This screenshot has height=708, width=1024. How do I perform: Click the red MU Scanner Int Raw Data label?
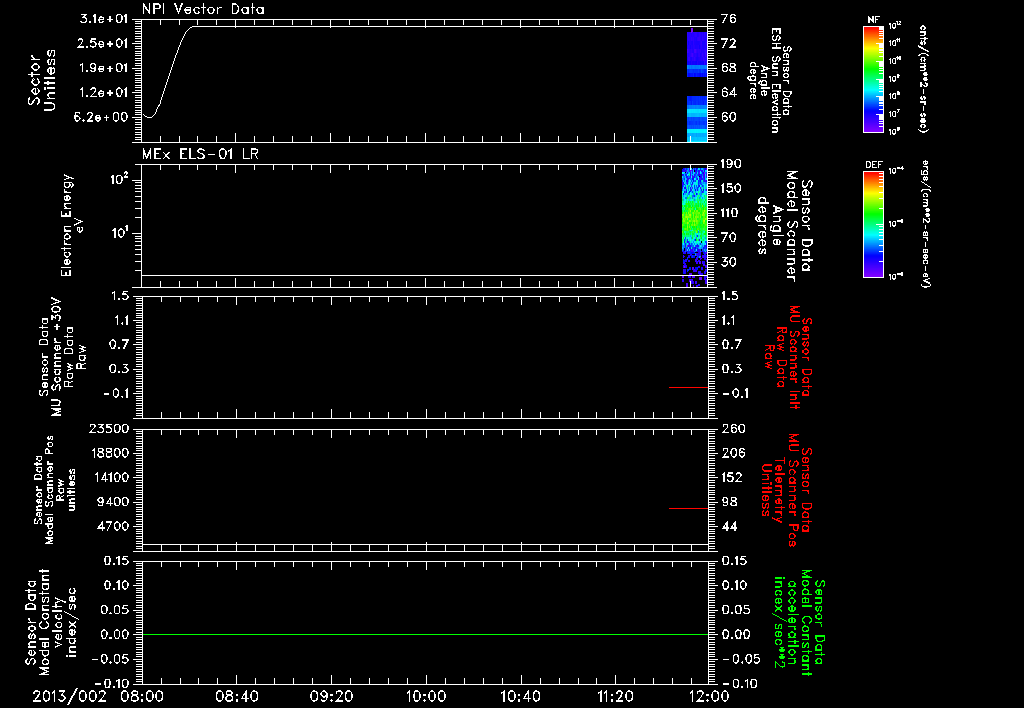787,357
